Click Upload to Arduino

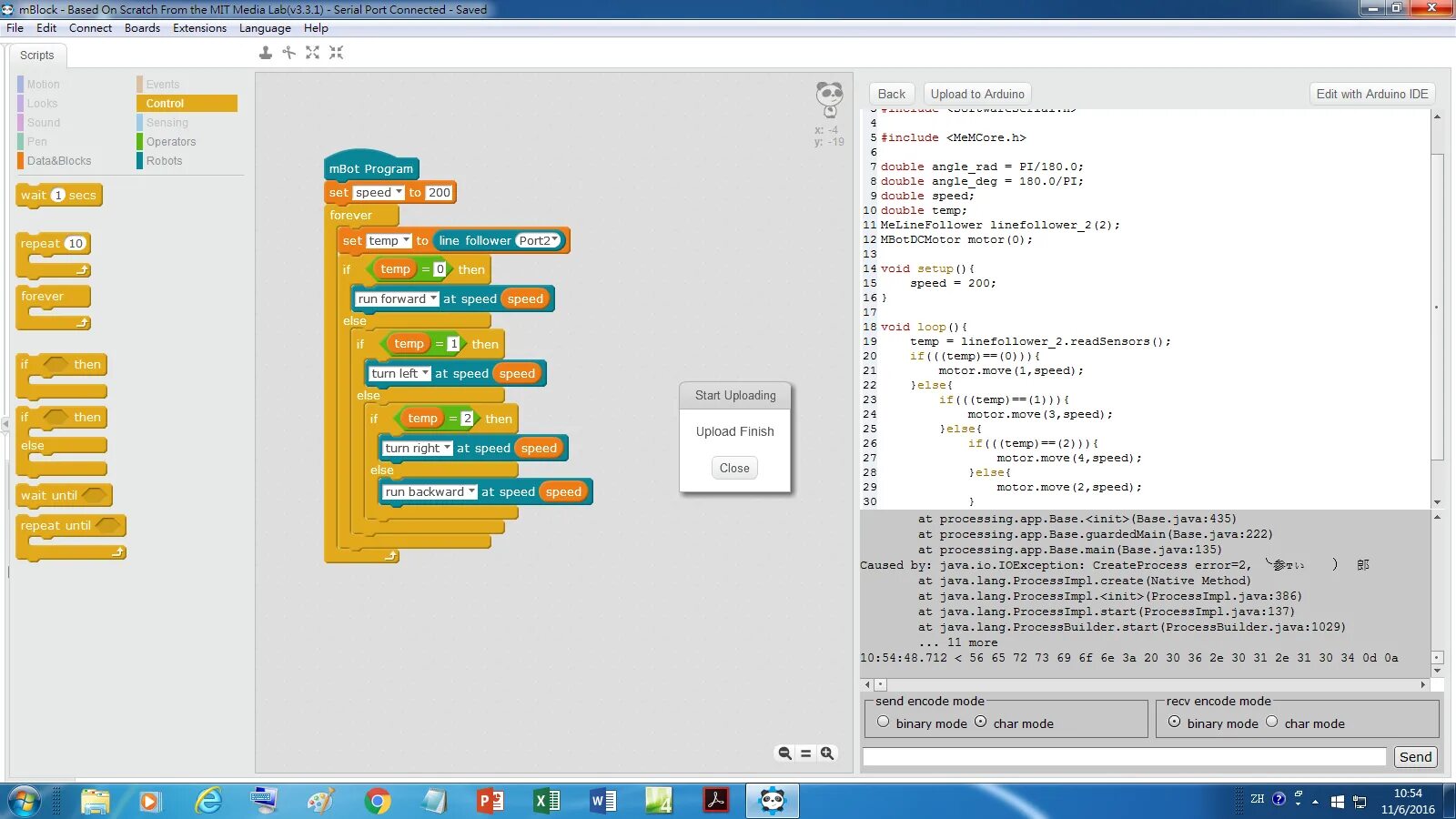tap(977, 94)
